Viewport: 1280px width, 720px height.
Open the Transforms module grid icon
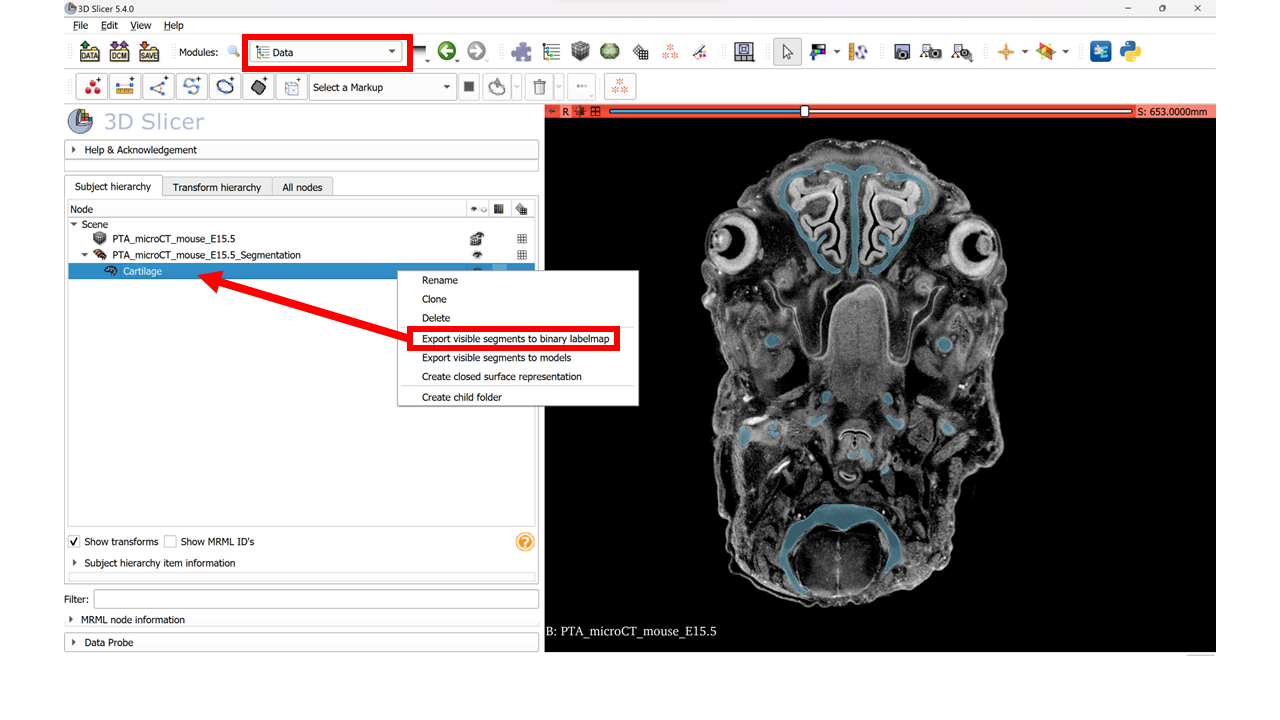click(x=641, y=52)
